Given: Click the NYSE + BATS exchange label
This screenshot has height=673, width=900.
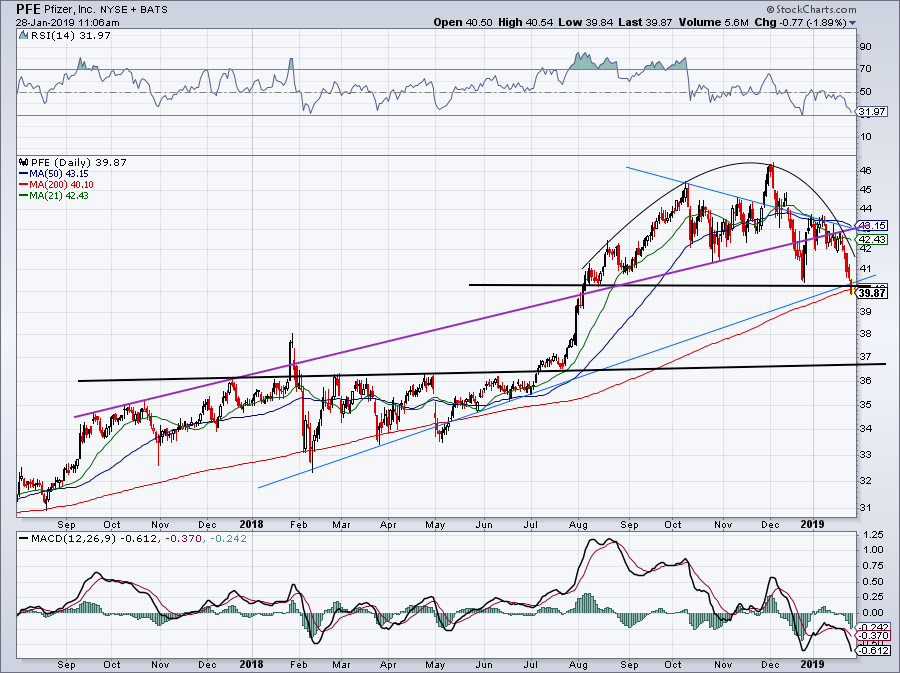Looking at the screenshot, I should click(134, 10).
